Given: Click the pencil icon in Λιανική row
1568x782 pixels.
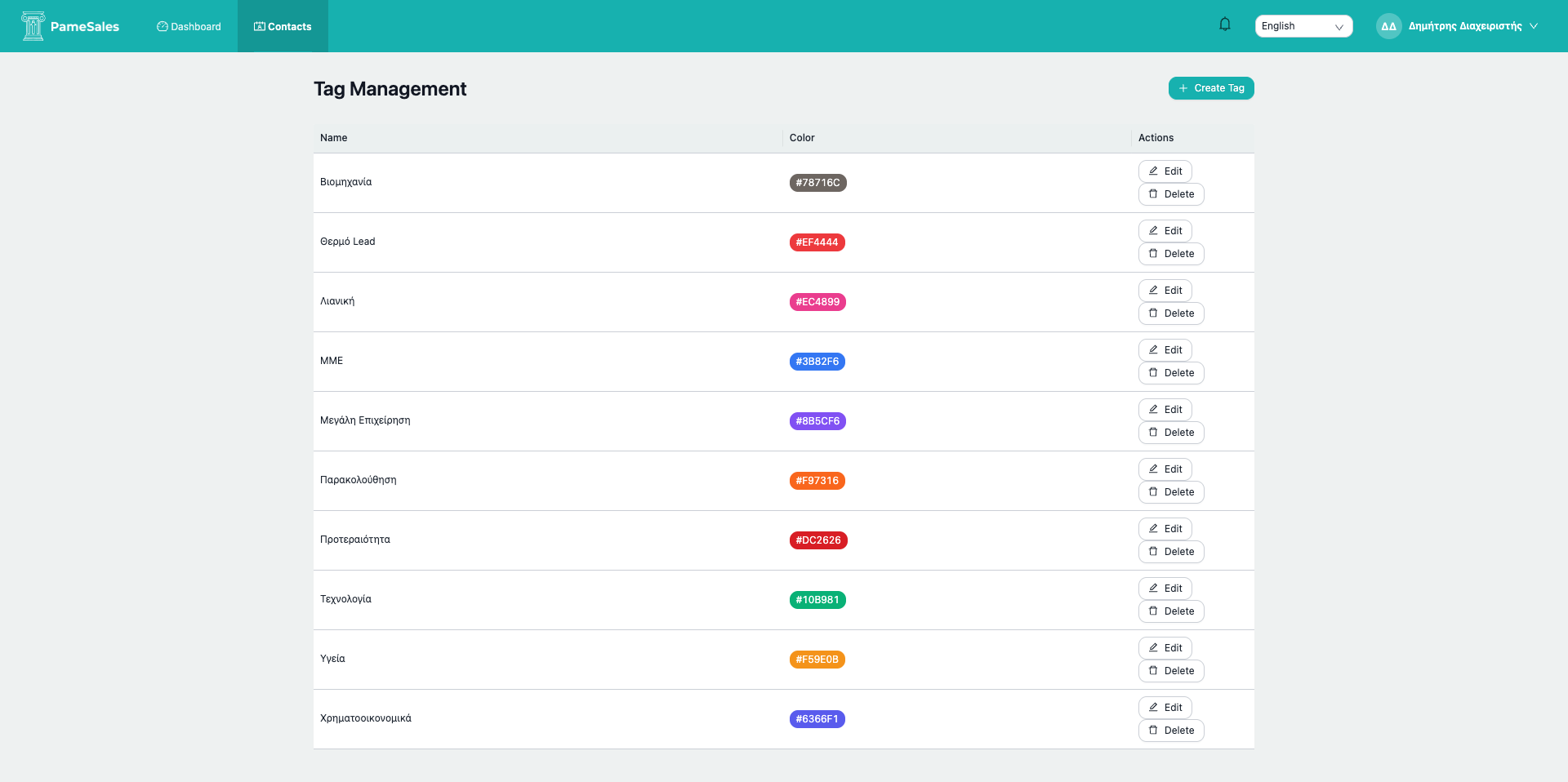Looking at the screenshot, I should point(1153,291).
